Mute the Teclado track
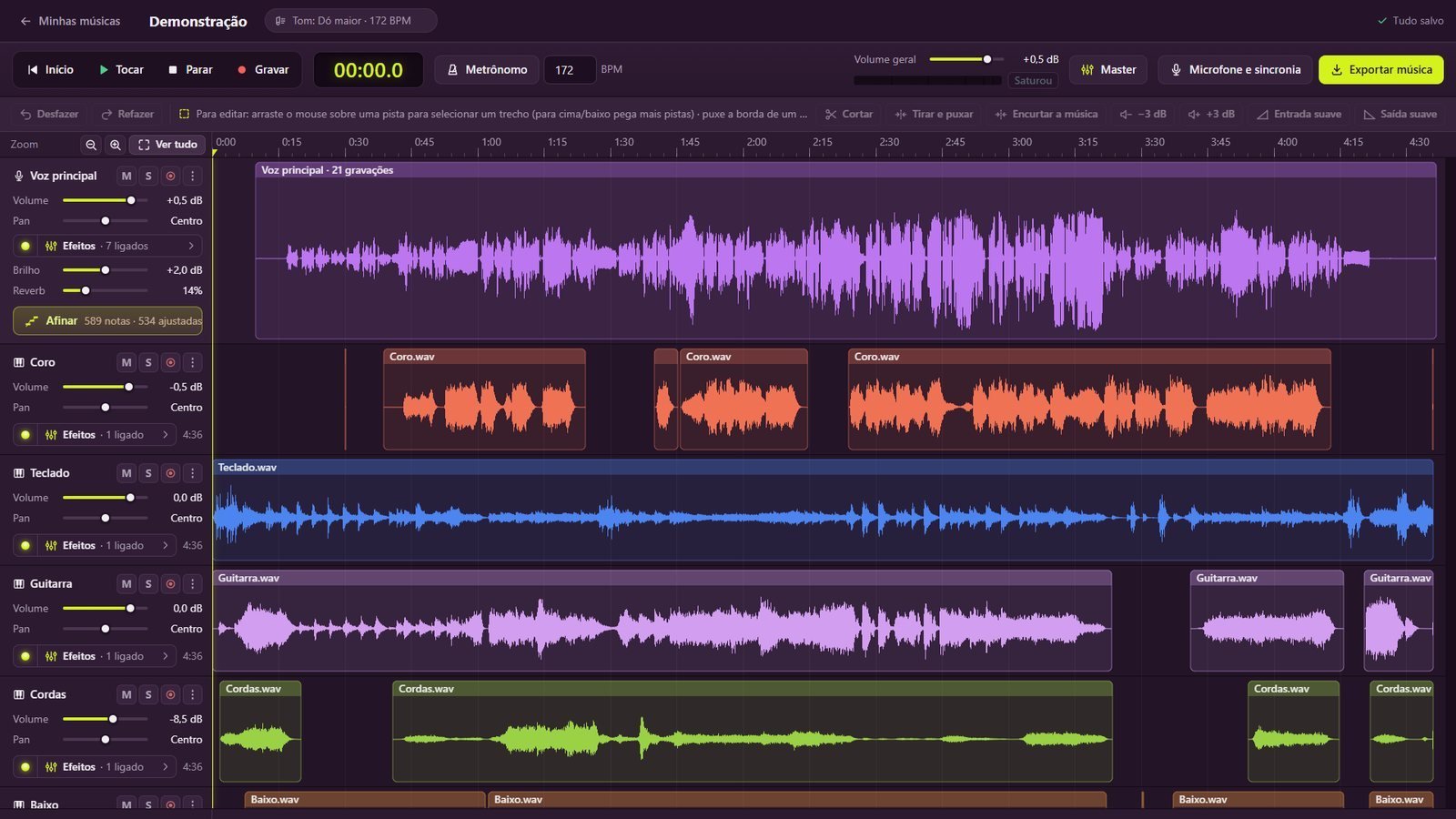 click(126, 473)
